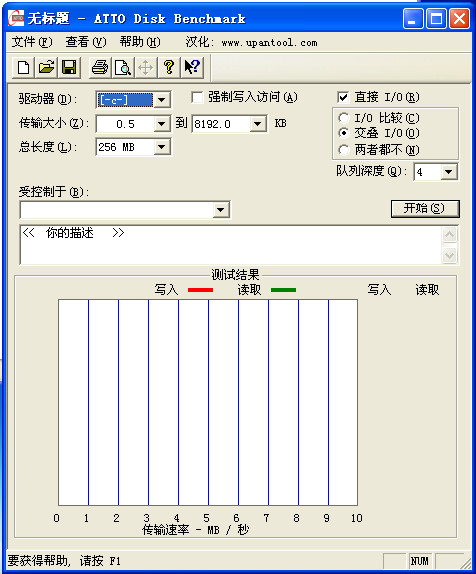The width and height of the screenshot is (476, 574).
Task: Click the red 写入 legend swatch
Action: click(200, 290)
